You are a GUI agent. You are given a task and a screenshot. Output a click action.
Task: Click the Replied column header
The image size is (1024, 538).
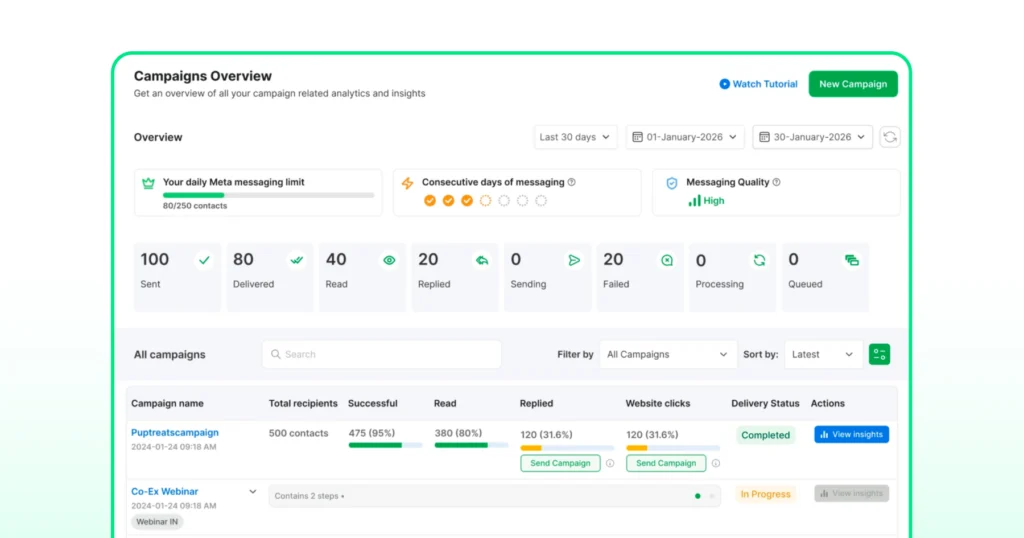[x=536, y=404]
